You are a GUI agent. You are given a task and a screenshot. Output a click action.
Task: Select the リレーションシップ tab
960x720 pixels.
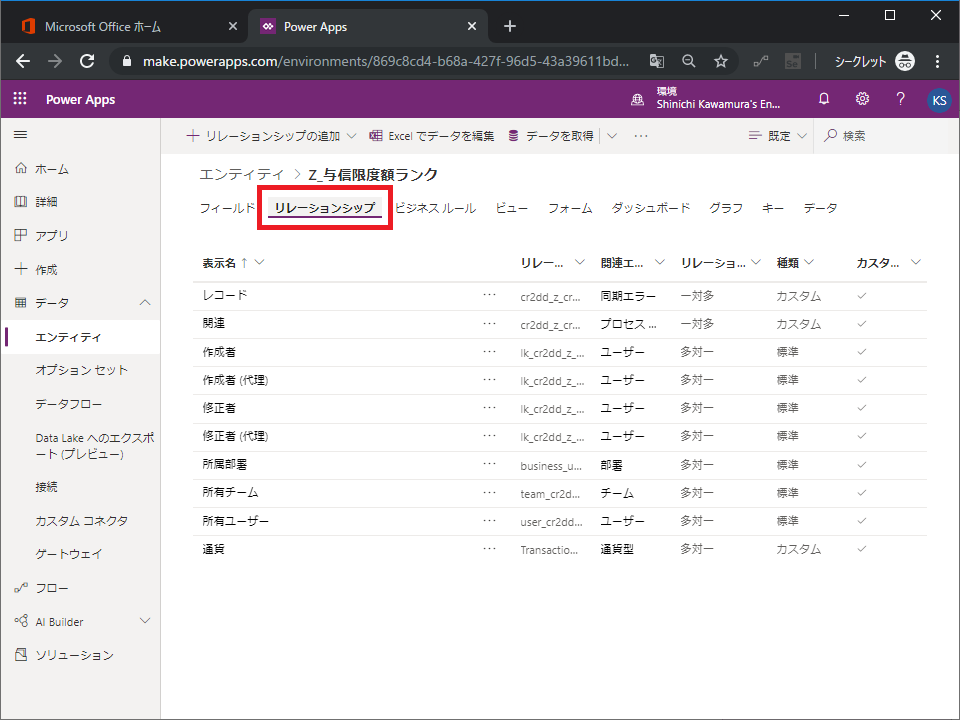point(324,208)
